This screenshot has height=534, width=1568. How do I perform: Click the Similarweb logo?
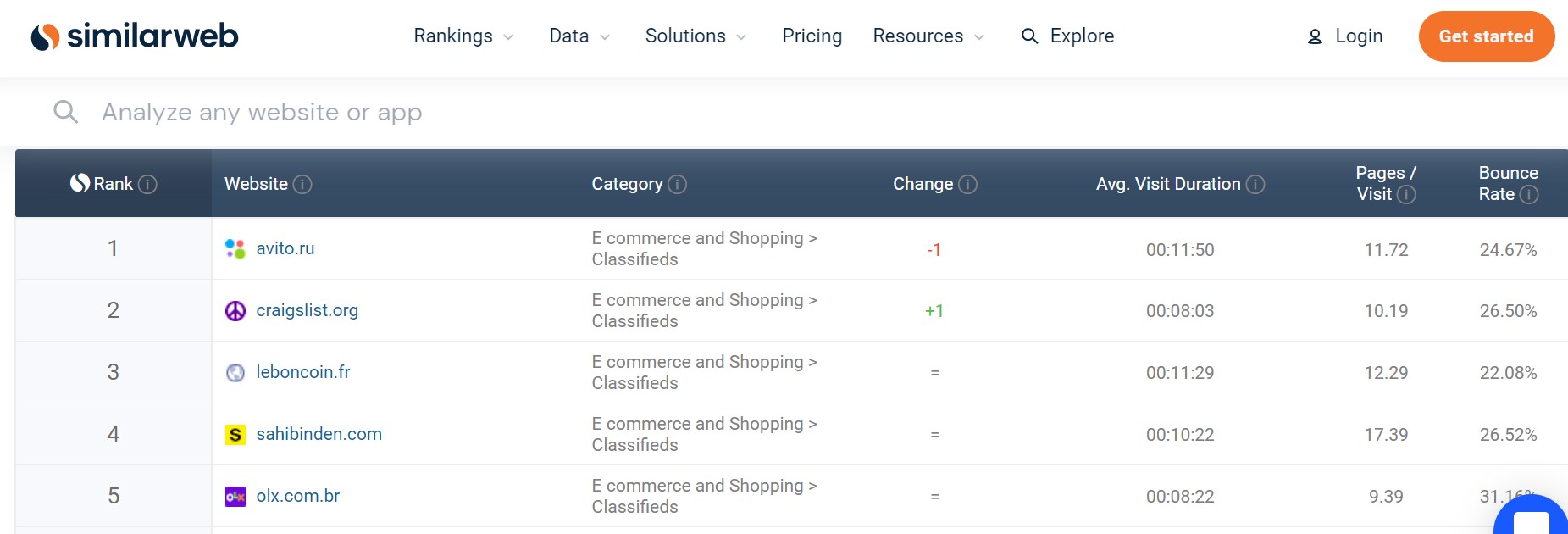pyautogui.click(x=135, y=36)
